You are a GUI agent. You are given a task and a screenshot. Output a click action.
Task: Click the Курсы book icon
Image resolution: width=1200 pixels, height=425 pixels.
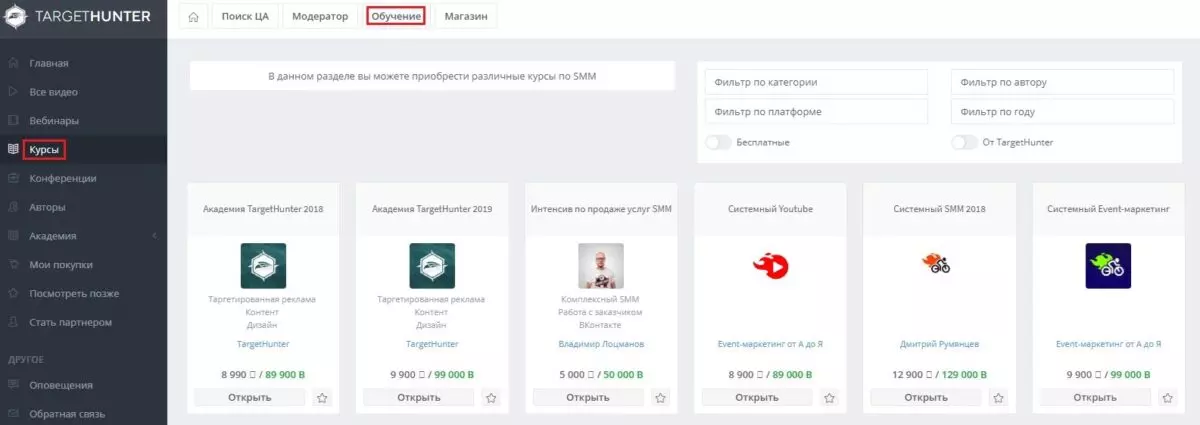click(13, 150)
